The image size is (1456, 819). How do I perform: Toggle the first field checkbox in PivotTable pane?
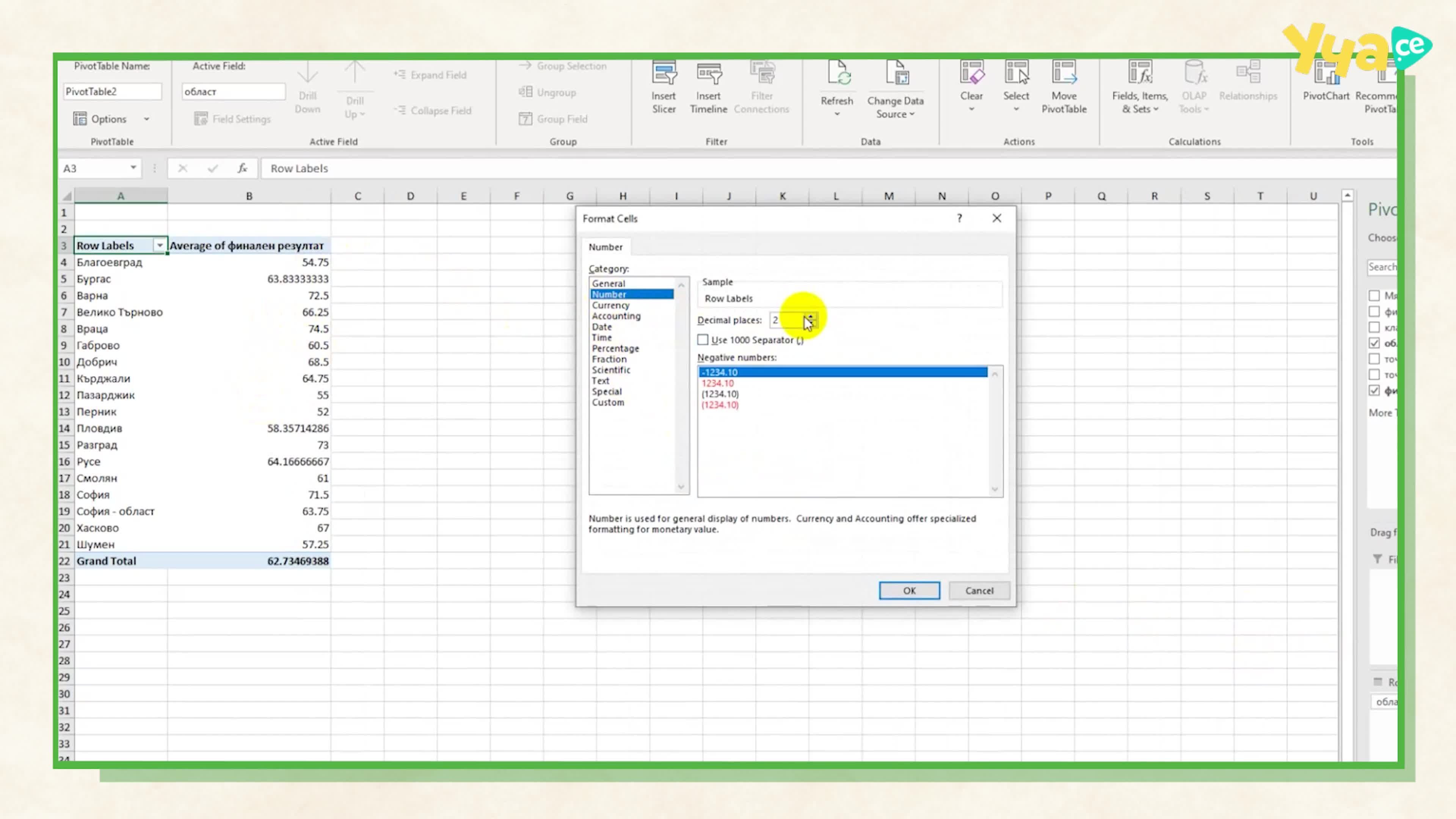point(1374,296)
